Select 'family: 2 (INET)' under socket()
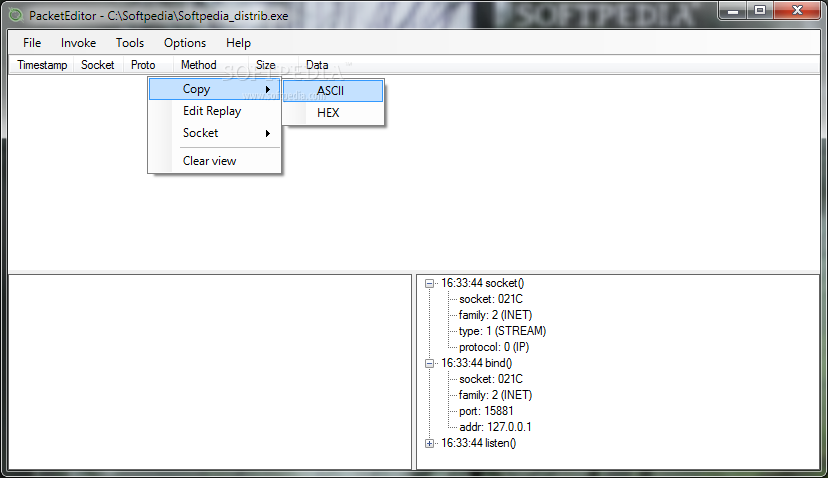This screenshot has width=828, height=478. coord(495,315)
